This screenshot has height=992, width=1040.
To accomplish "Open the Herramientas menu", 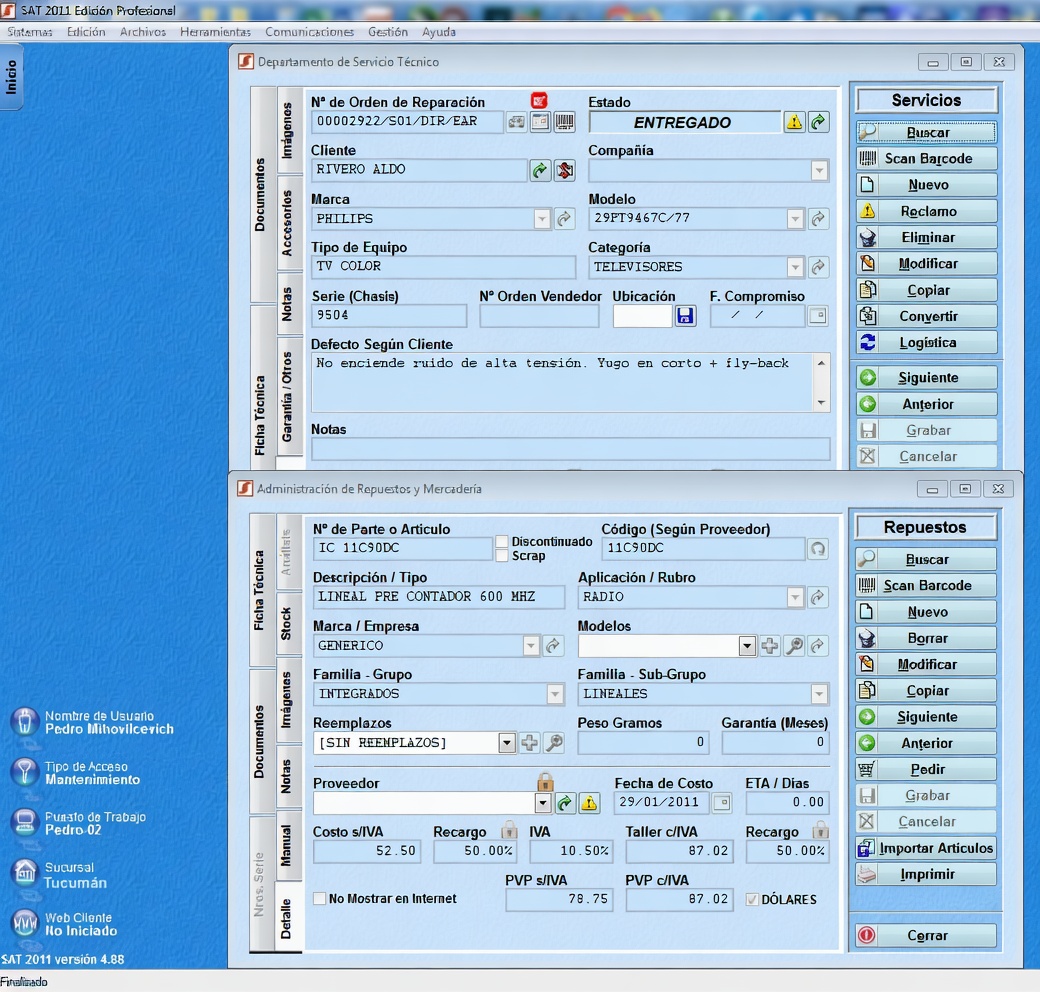I will tap(216, 32).
